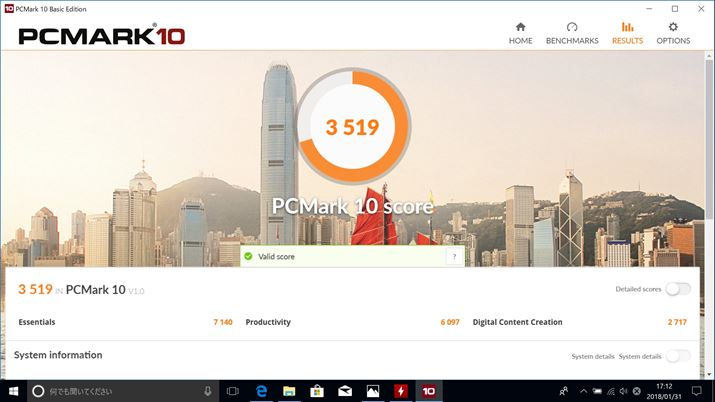Click the Digital Content Creation value 2 717
The width and height of the screenshot is (715, 402).
click(677, 322)
